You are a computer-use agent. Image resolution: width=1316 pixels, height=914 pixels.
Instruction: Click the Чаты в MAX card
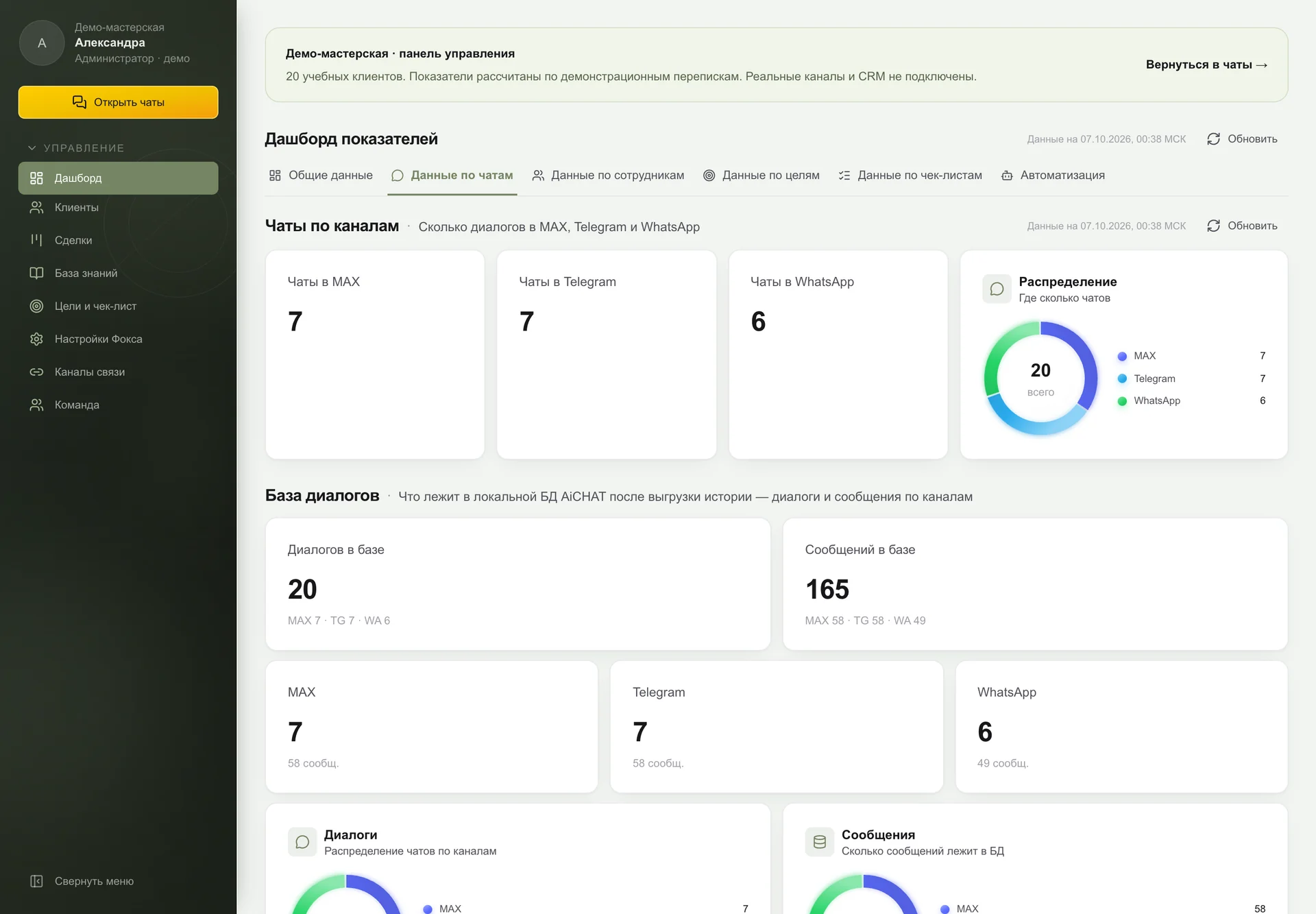click(375, 354)
